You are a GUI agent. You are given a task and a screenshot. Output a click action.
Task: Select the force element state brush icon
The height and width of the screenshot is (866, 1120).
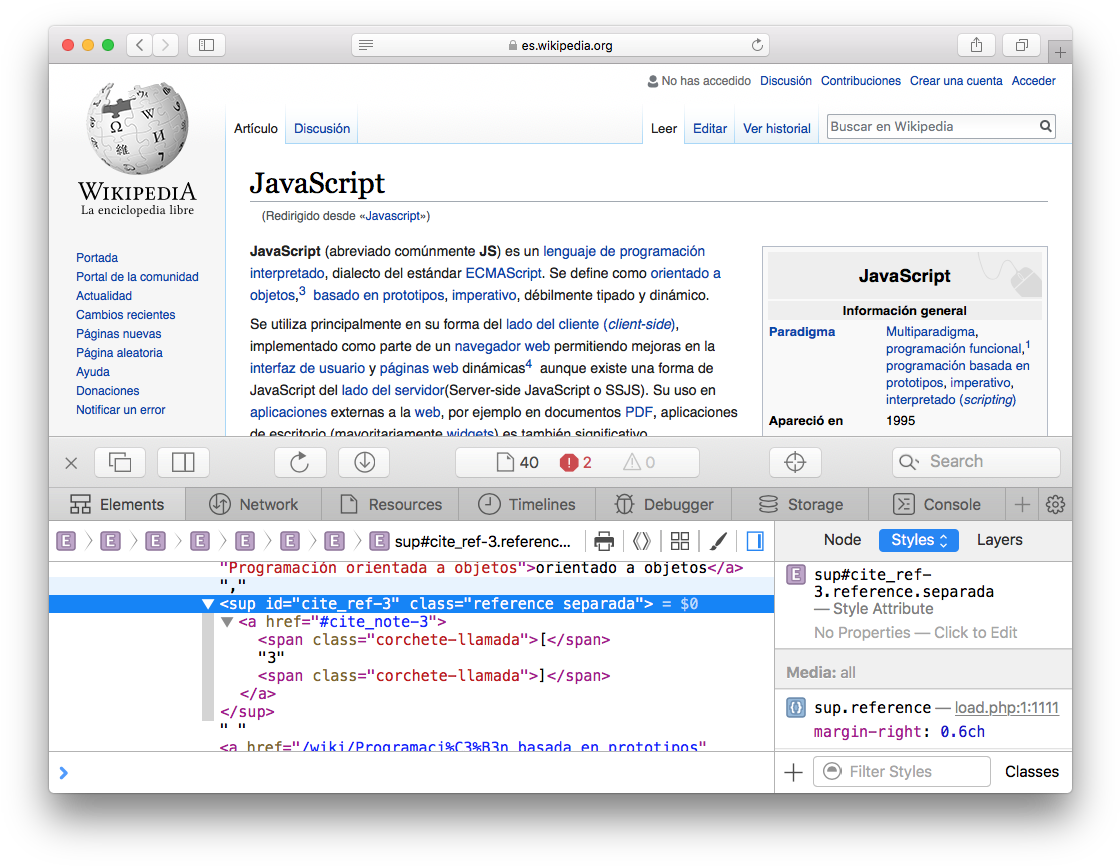tap(718, 540)
